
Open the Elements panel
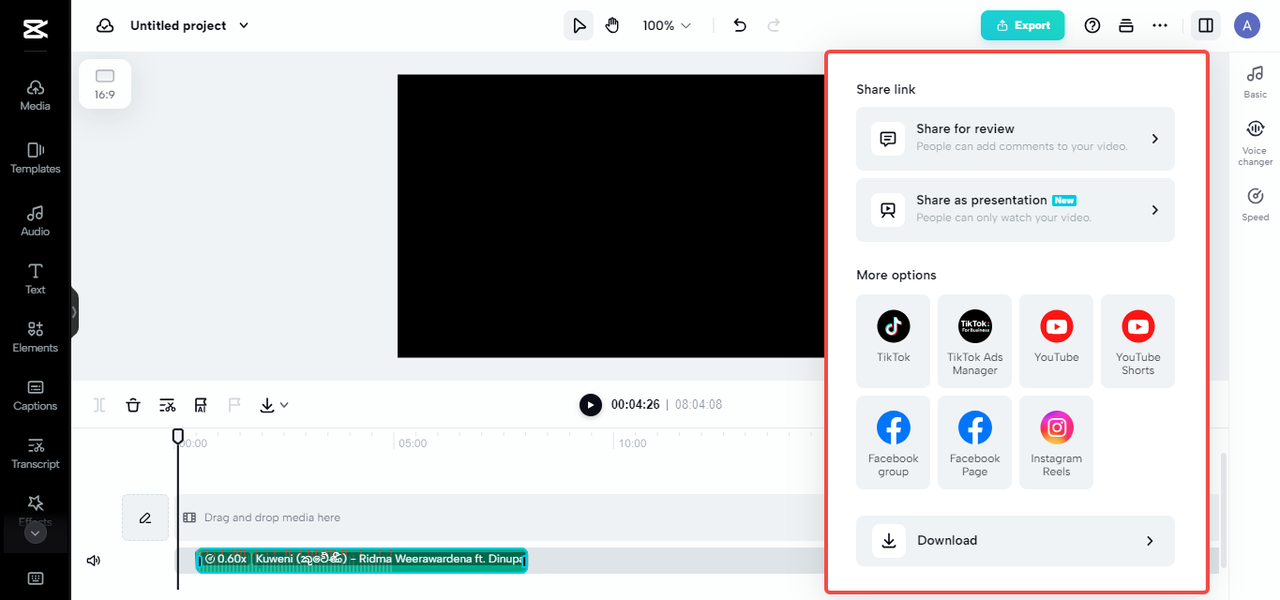tap(35, 337)
